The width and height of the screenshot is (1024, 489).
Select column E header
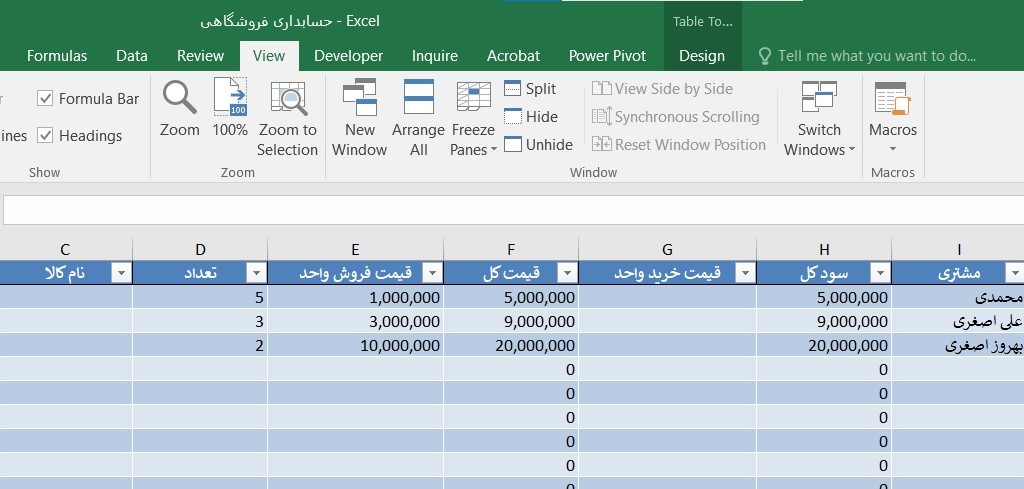pos(355,249)
